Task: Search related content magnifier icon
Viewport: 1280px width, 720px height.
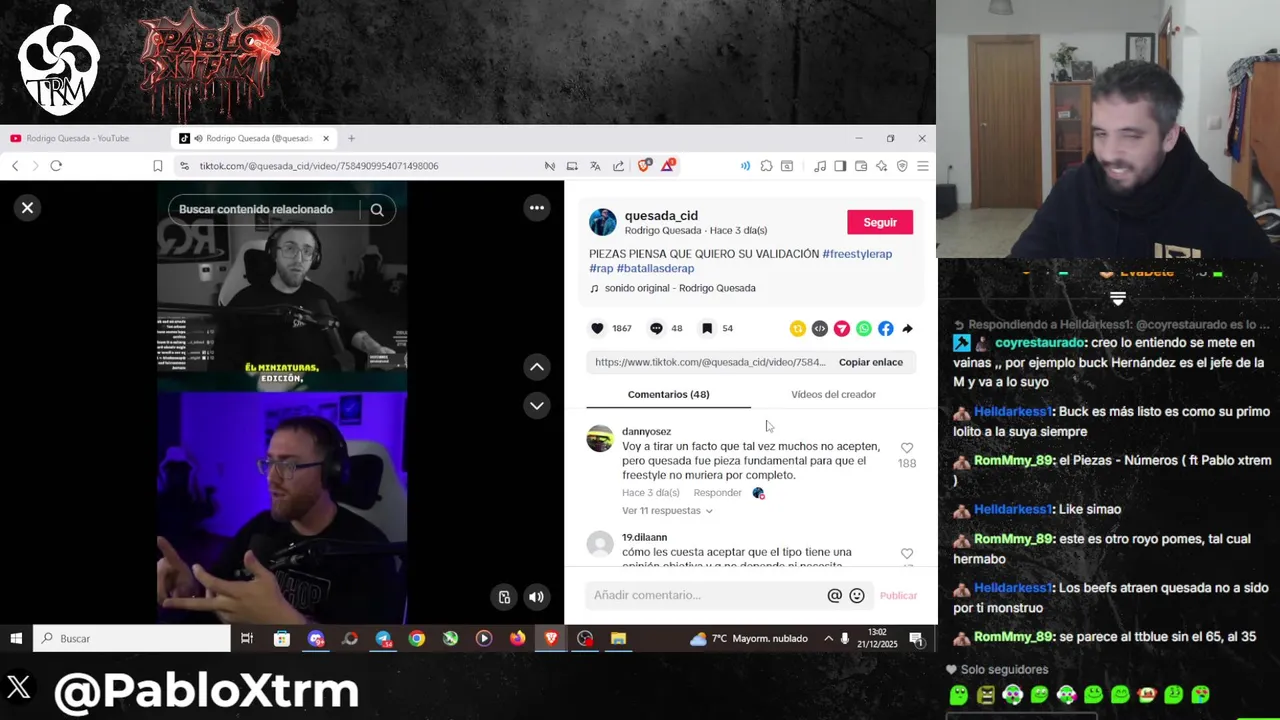Action: [377, 210]
